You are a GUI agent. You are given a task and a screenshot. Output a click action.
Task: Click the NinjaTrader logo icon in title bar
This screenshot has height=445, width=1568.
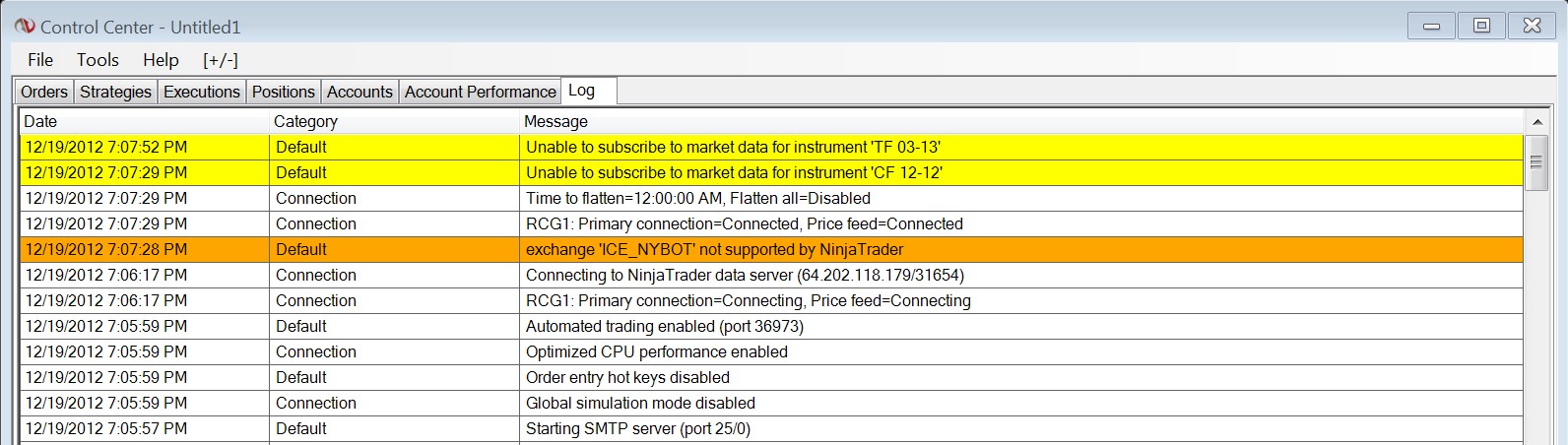[25, 27]
